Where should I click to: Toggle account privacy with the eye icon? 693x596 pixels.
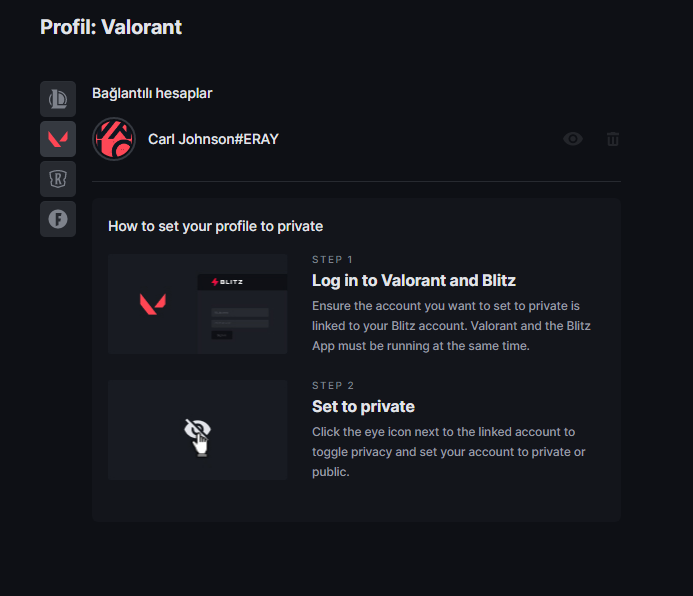[573, 139]
